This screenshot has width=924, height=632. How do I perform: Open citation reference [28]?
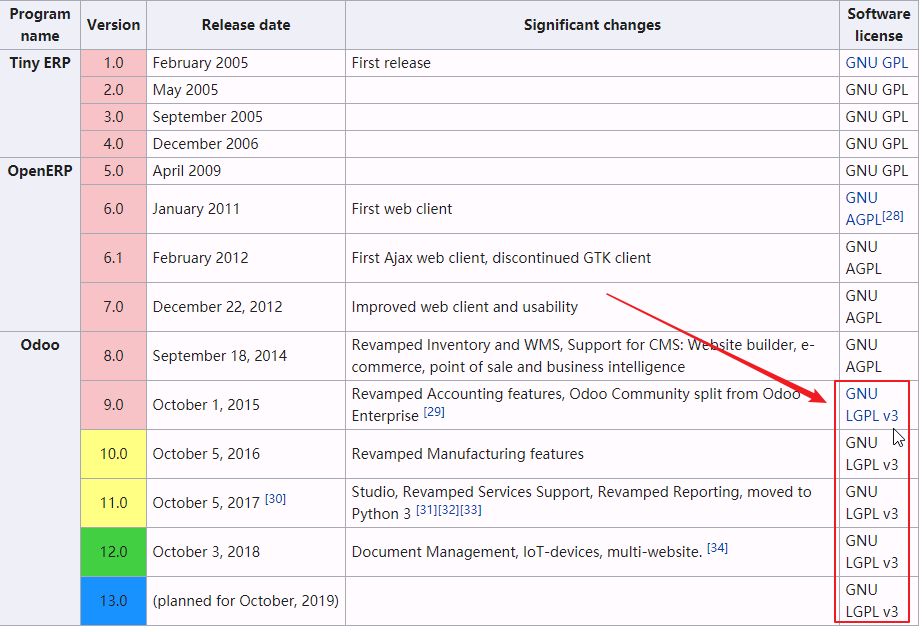(x=893, y=216)
